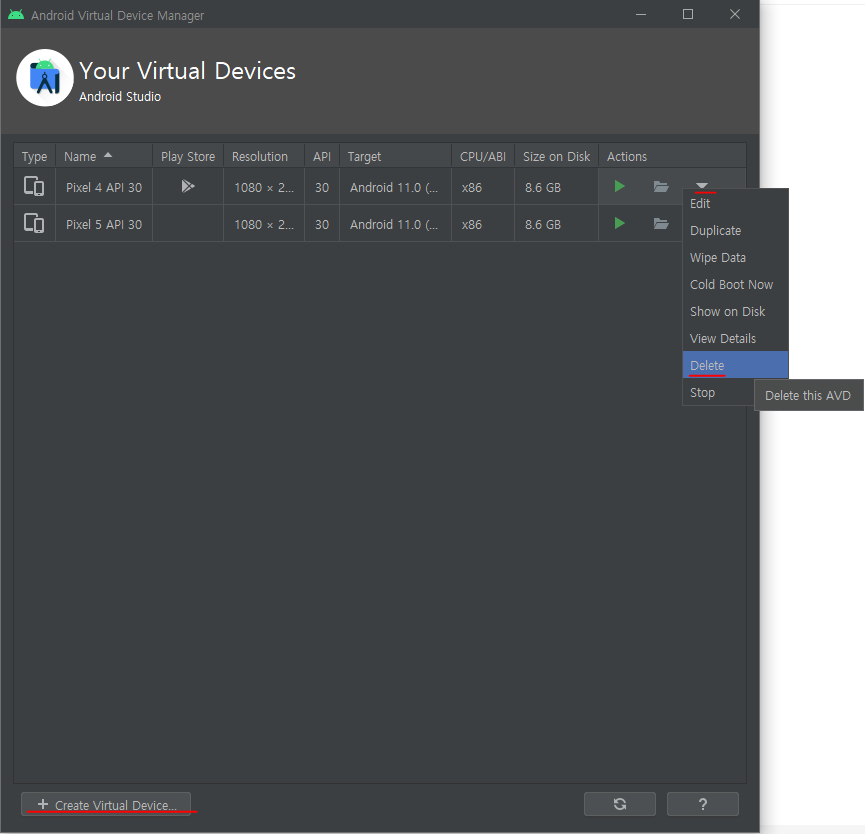
Task: Sort by the Name column header
Action: point(104,156)
